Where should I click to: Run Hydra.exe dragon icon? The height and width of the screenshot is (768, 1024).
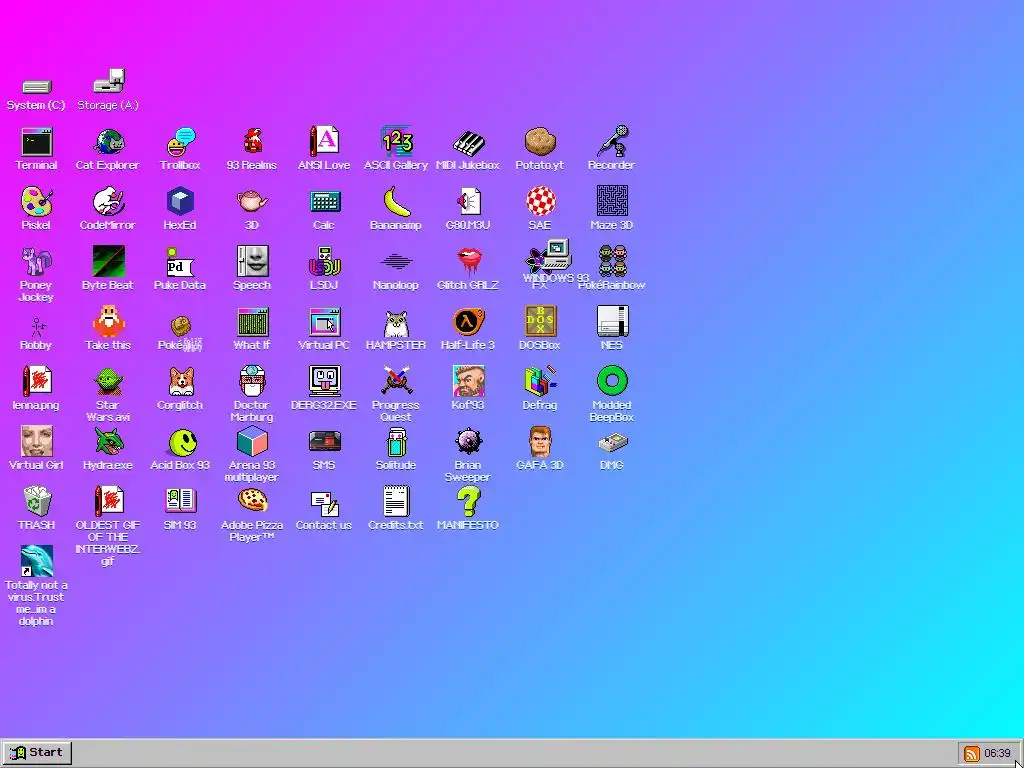108,442
